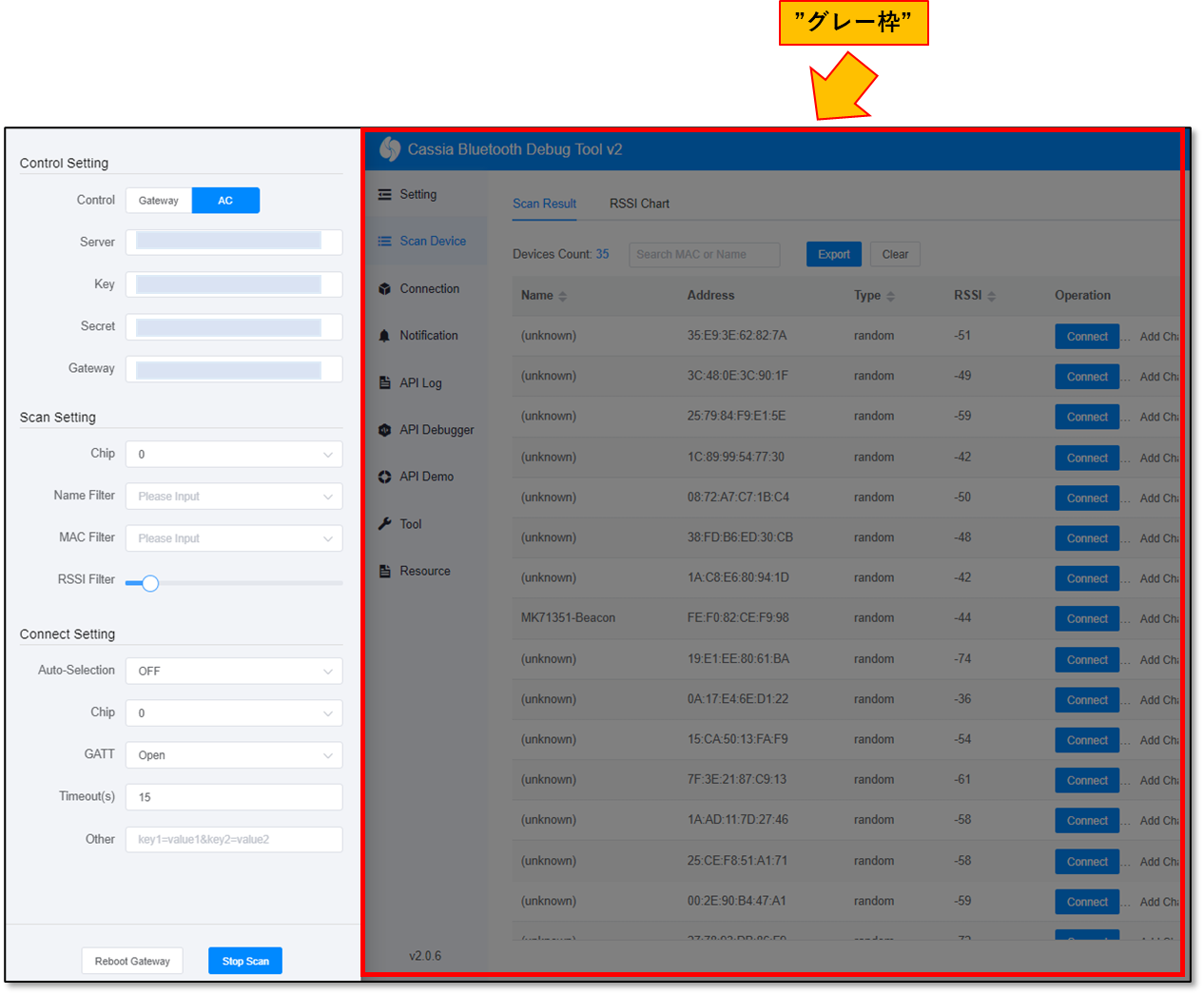Click the Devices Count value 35
The width and height of the screenshot is (1204, 995).
pos(602,254)
